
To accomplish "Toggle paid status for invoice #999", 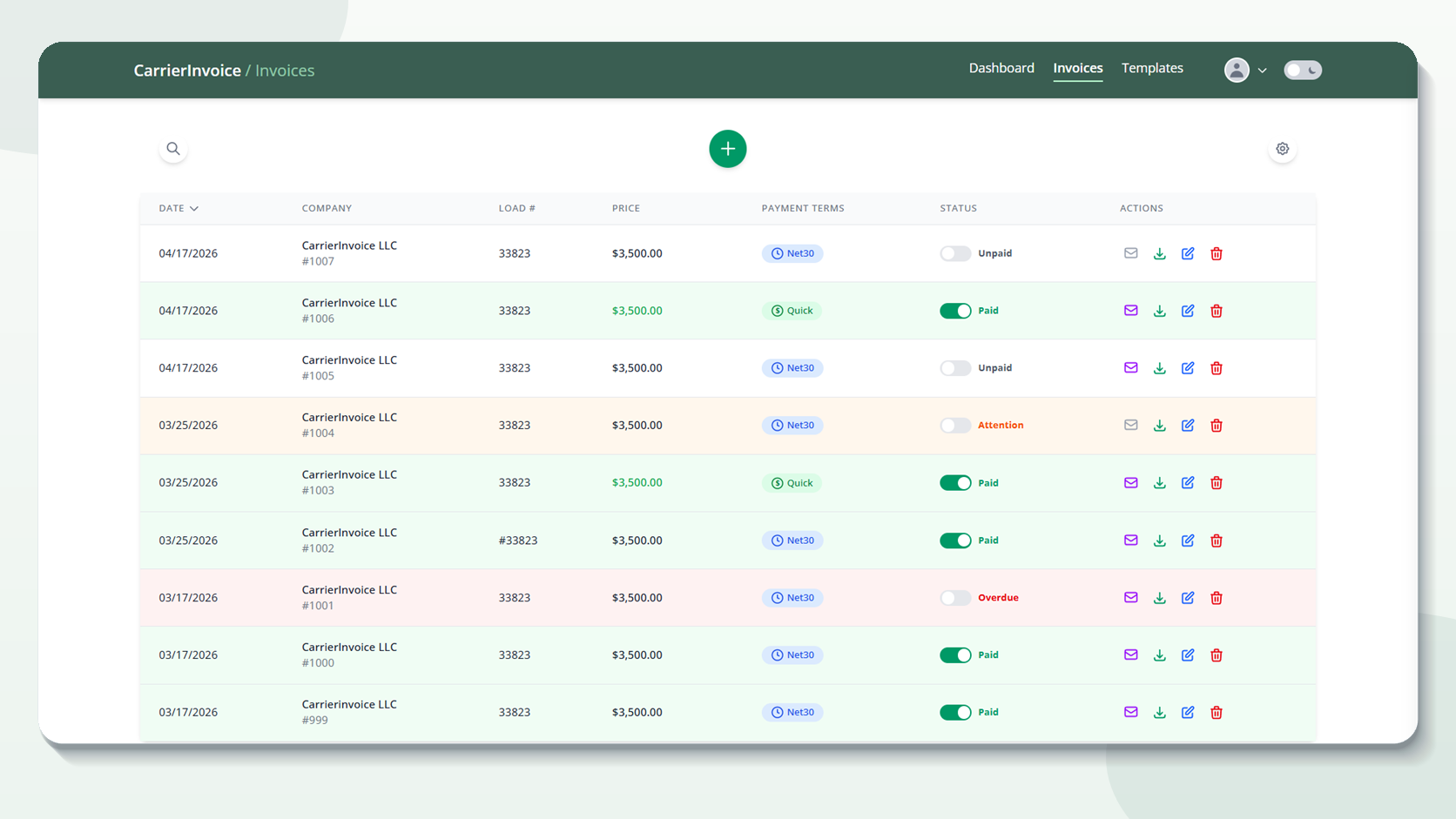I will pyautogui.click(x=955, y=712).
